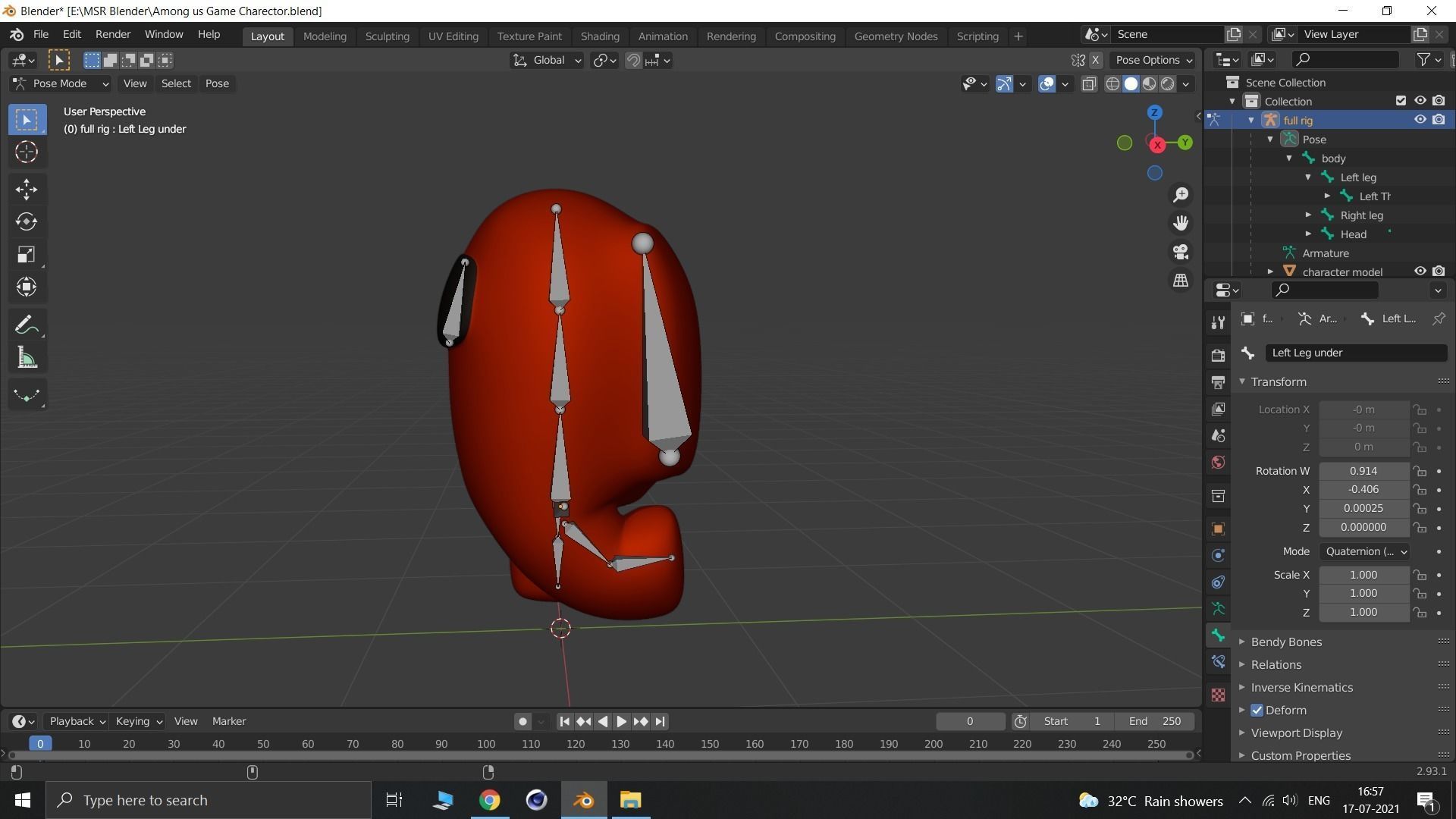Select the Cursor tool in toolbar
Viewport: 1456px width, 819px height.
pos(27,152)
